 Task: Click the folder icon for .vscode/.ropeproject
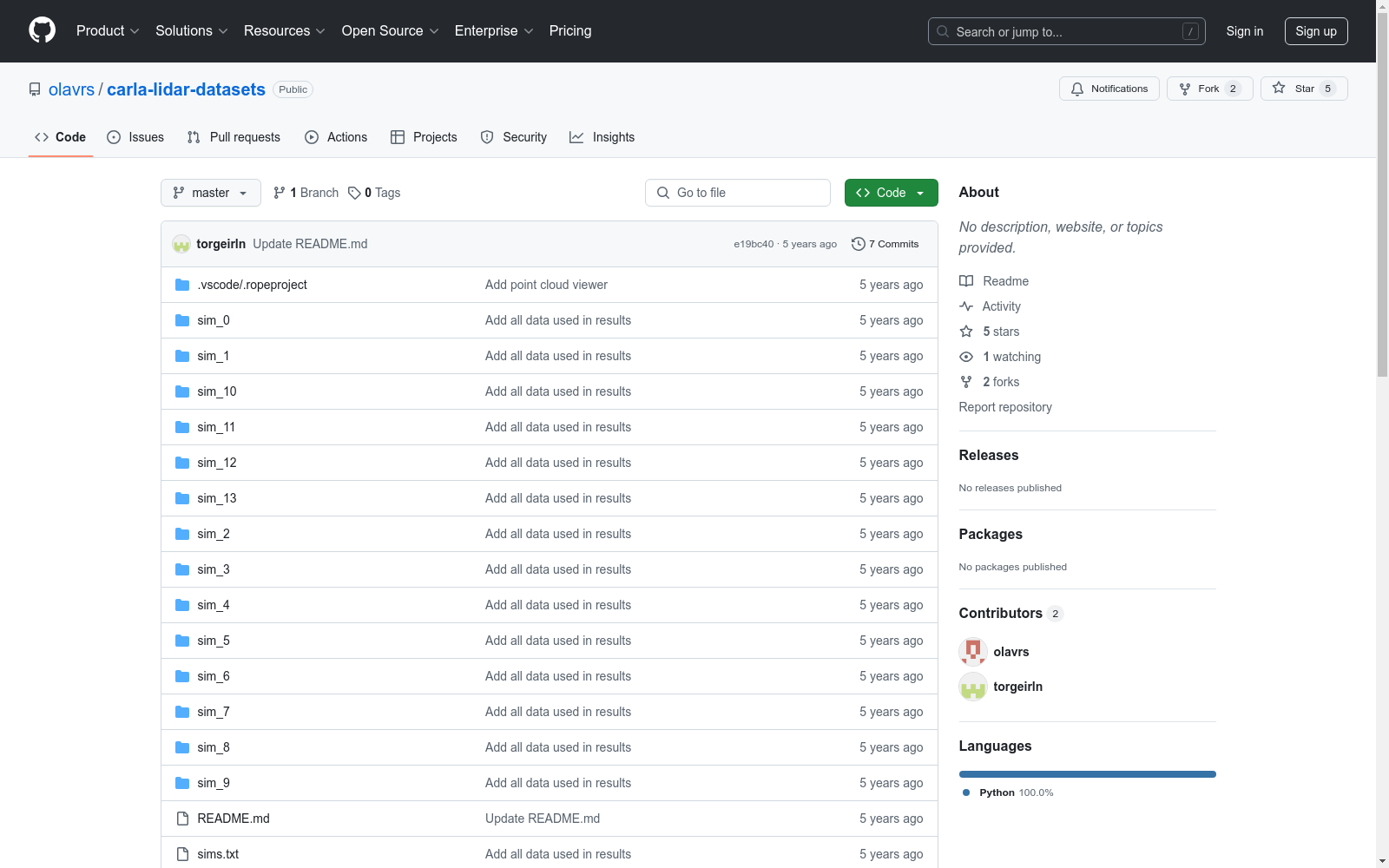[x=182, y=285]
